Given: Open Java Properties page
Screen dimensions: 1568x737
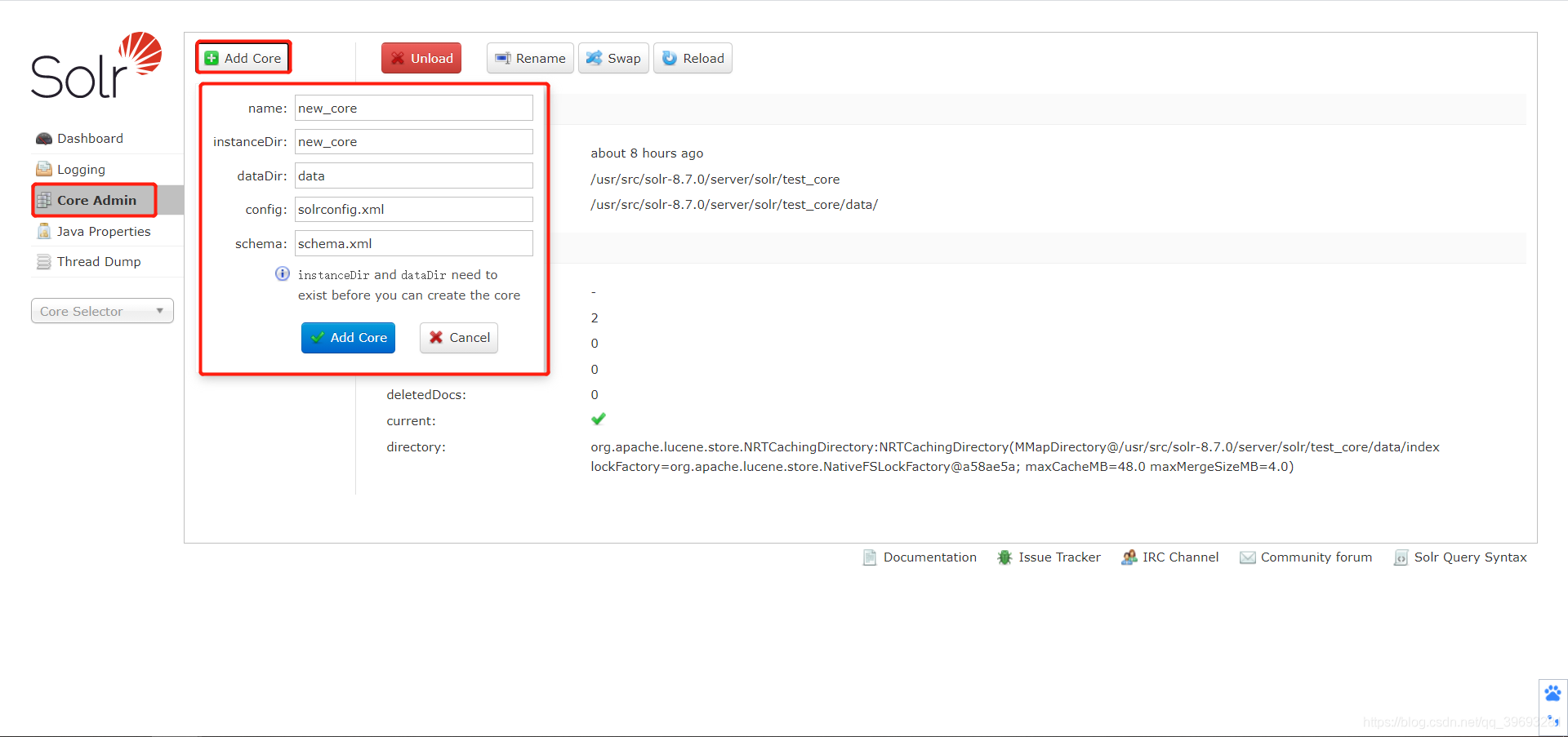Looking at the screenshot, I should 104,232.
